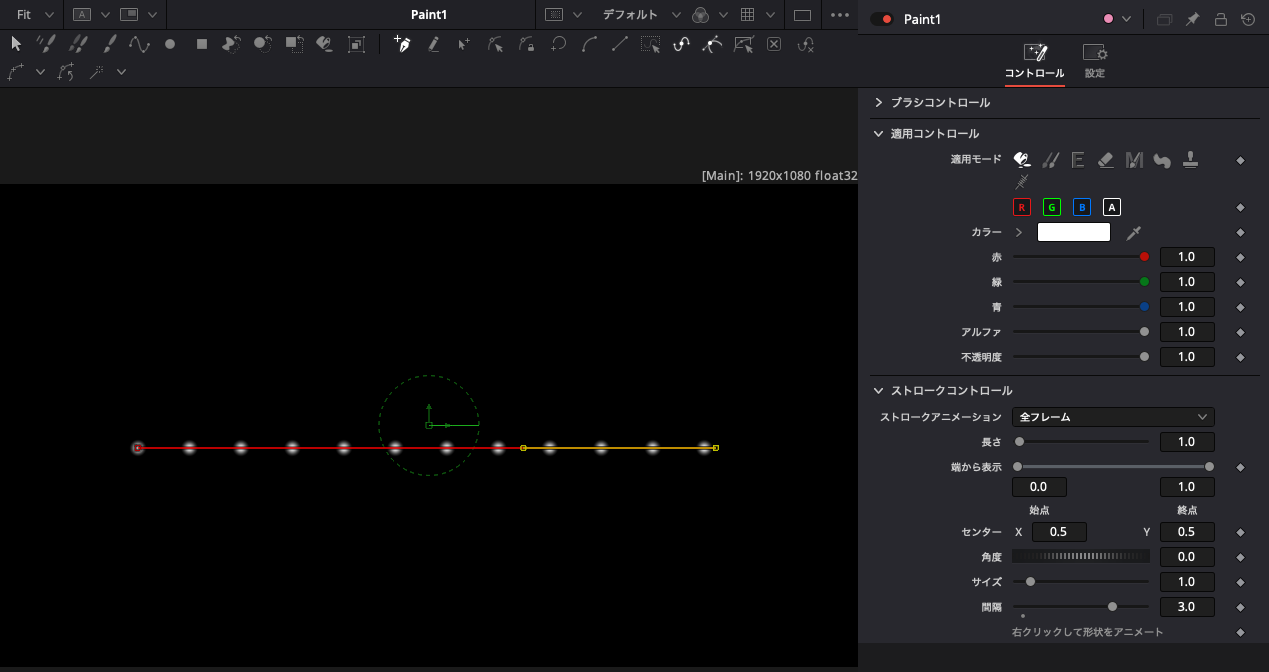1269x672 pixels.
Task: Click the 角度 angle thumbwheel
Action: [x=1081, y=556]
